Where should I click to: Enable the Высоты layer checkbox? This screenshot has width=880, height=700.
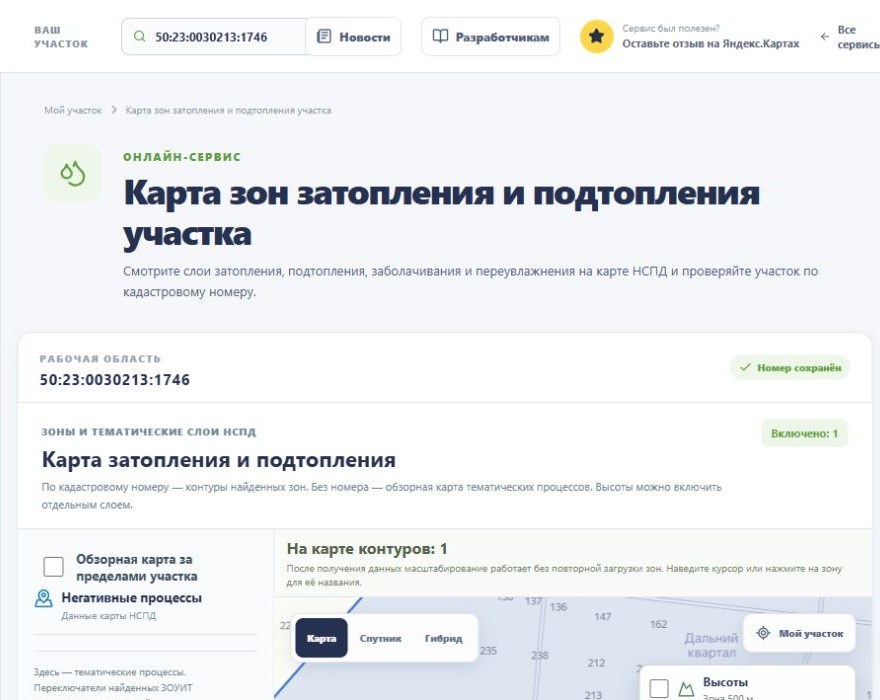[x=659, y=689]
